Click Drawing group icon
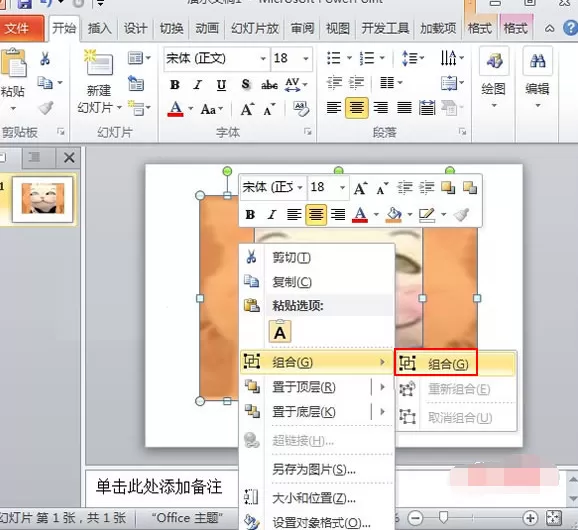 pyautogui.click(x=494, y=61)
